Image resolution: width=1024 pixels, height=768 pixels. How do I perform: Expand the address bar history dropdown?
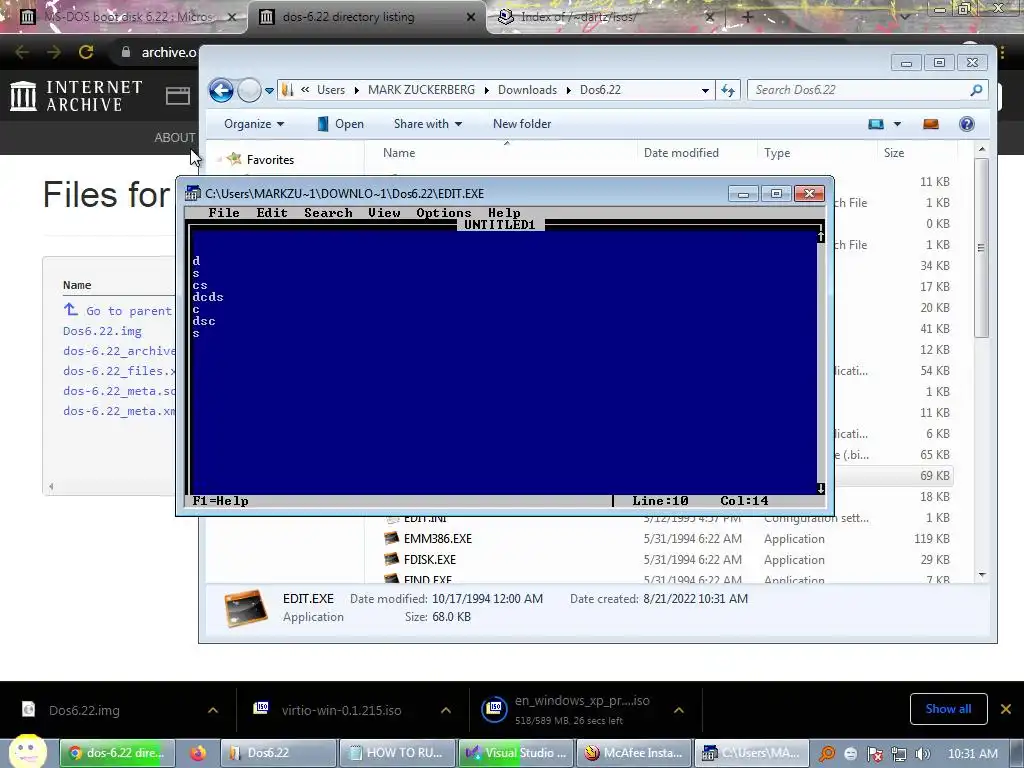[705, 91]
